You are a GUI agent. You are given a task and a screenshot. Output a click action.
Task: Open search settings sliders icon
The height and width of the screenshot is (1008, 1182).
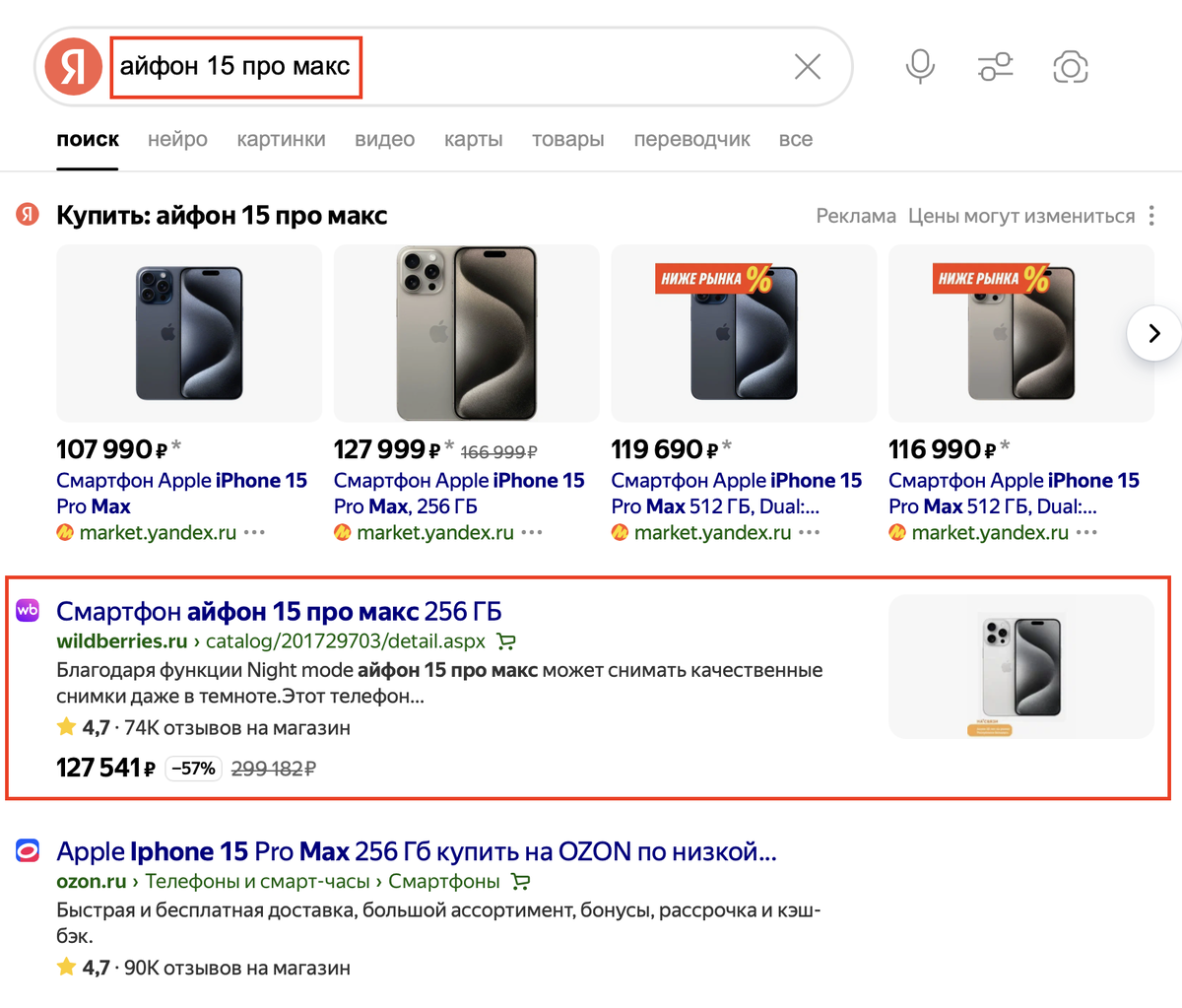point(995,67)
